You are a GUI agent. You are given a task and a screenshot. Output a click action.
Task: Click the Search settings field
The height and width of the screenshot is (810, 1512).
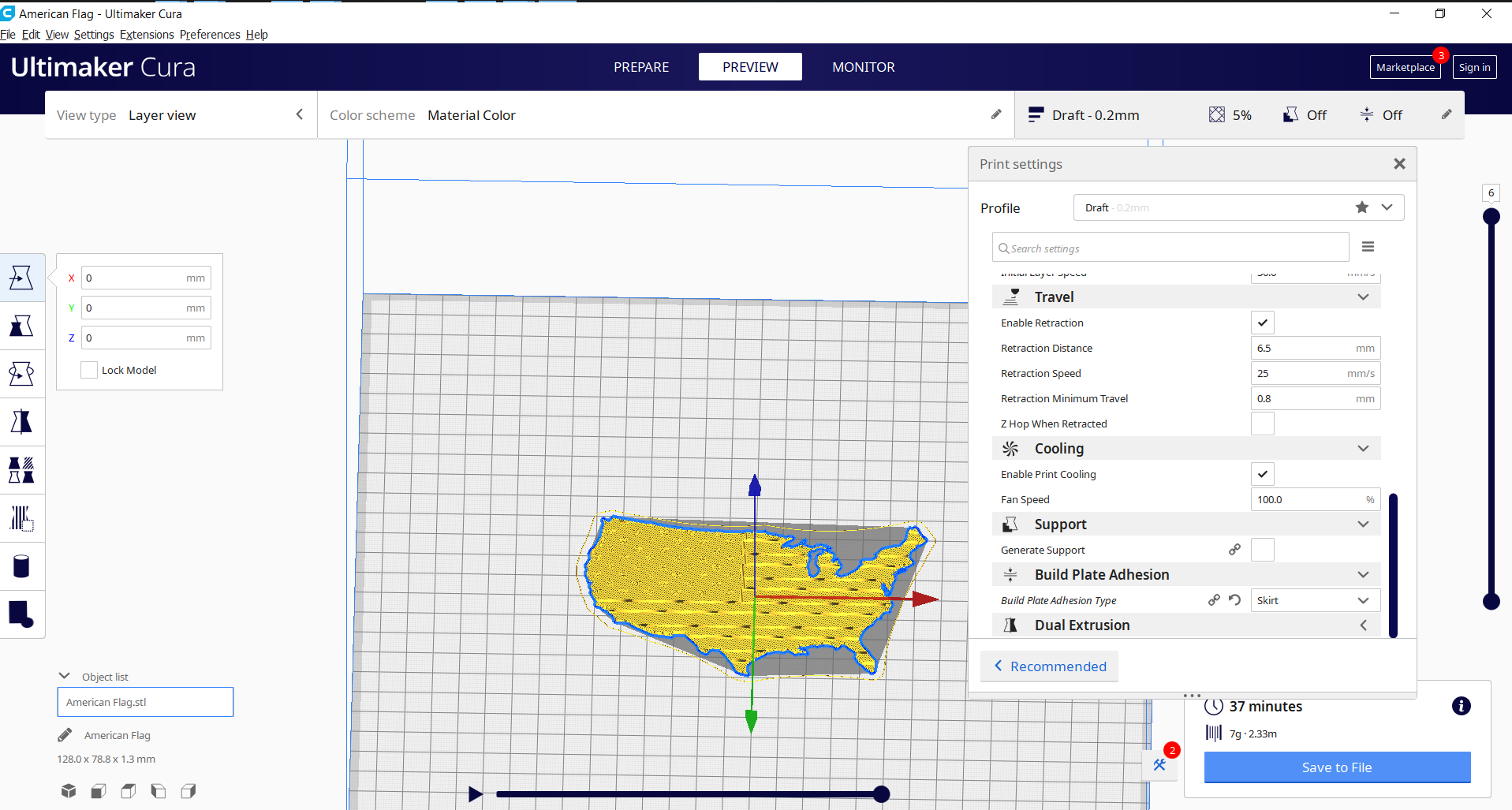[x=1170, y=248]
